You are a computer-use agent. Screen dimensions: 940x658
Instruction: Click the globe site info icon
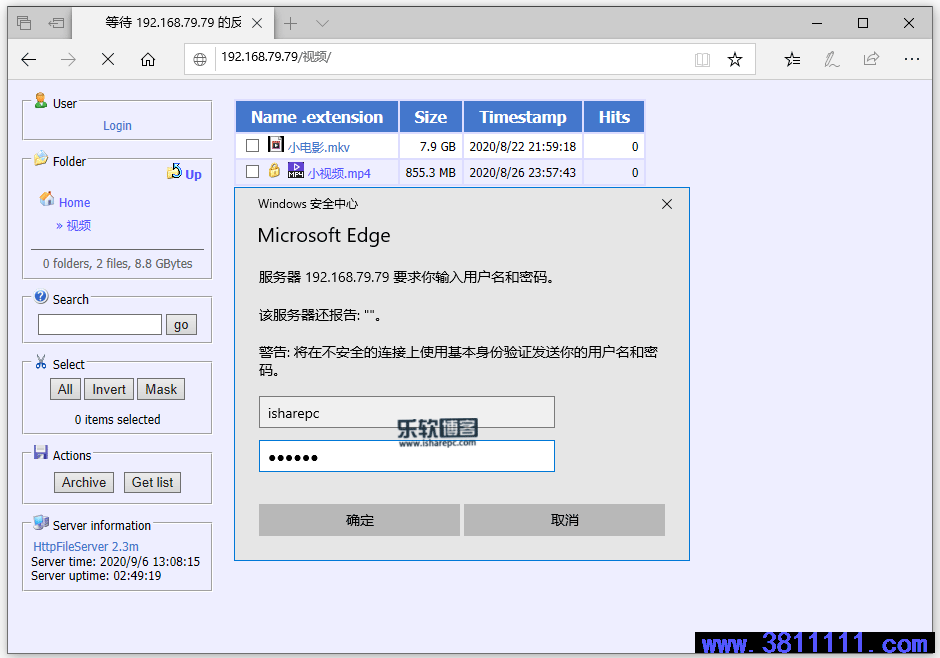pos(200,59)
